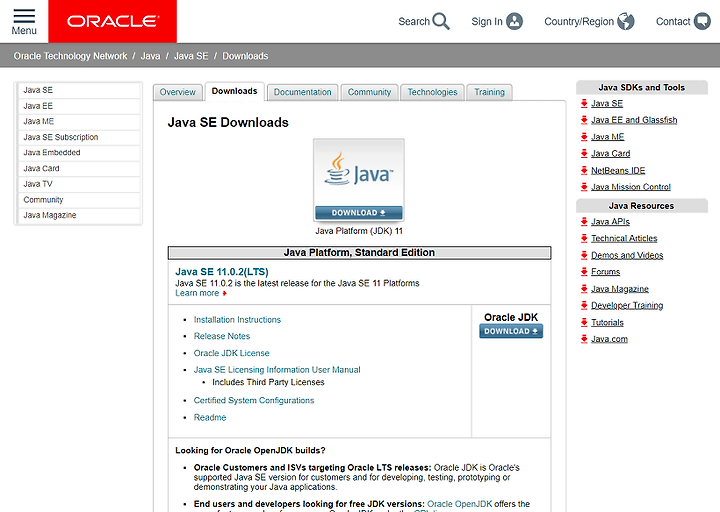Image resolution: width=720 pixels, height=512 pixels.
Task: Click red arrow icon beside Java.com
Action: tap(584, 339)
